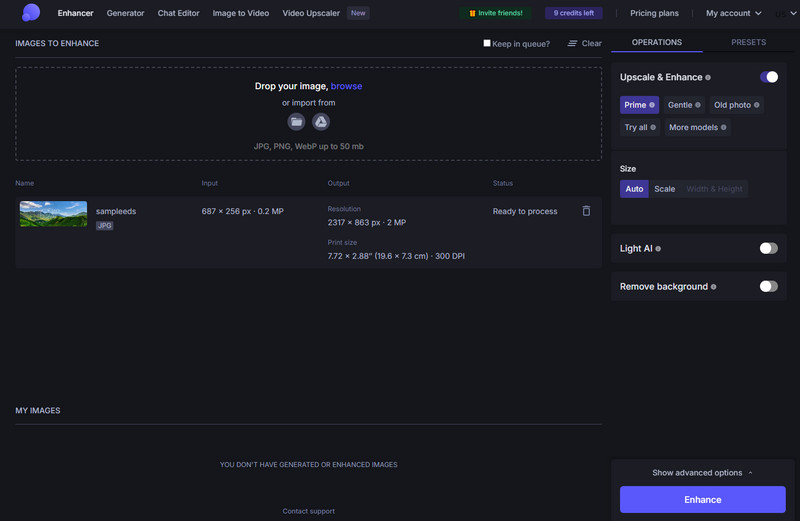Select the Prime enhancement model
The image size is (800, 521).
[x=639, y=105]
